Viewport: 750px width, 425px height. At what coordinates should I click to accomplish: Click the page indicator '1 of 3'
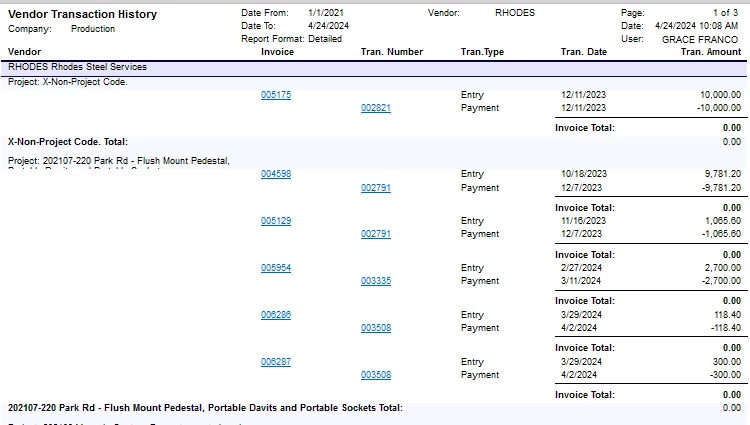[725, 13]
